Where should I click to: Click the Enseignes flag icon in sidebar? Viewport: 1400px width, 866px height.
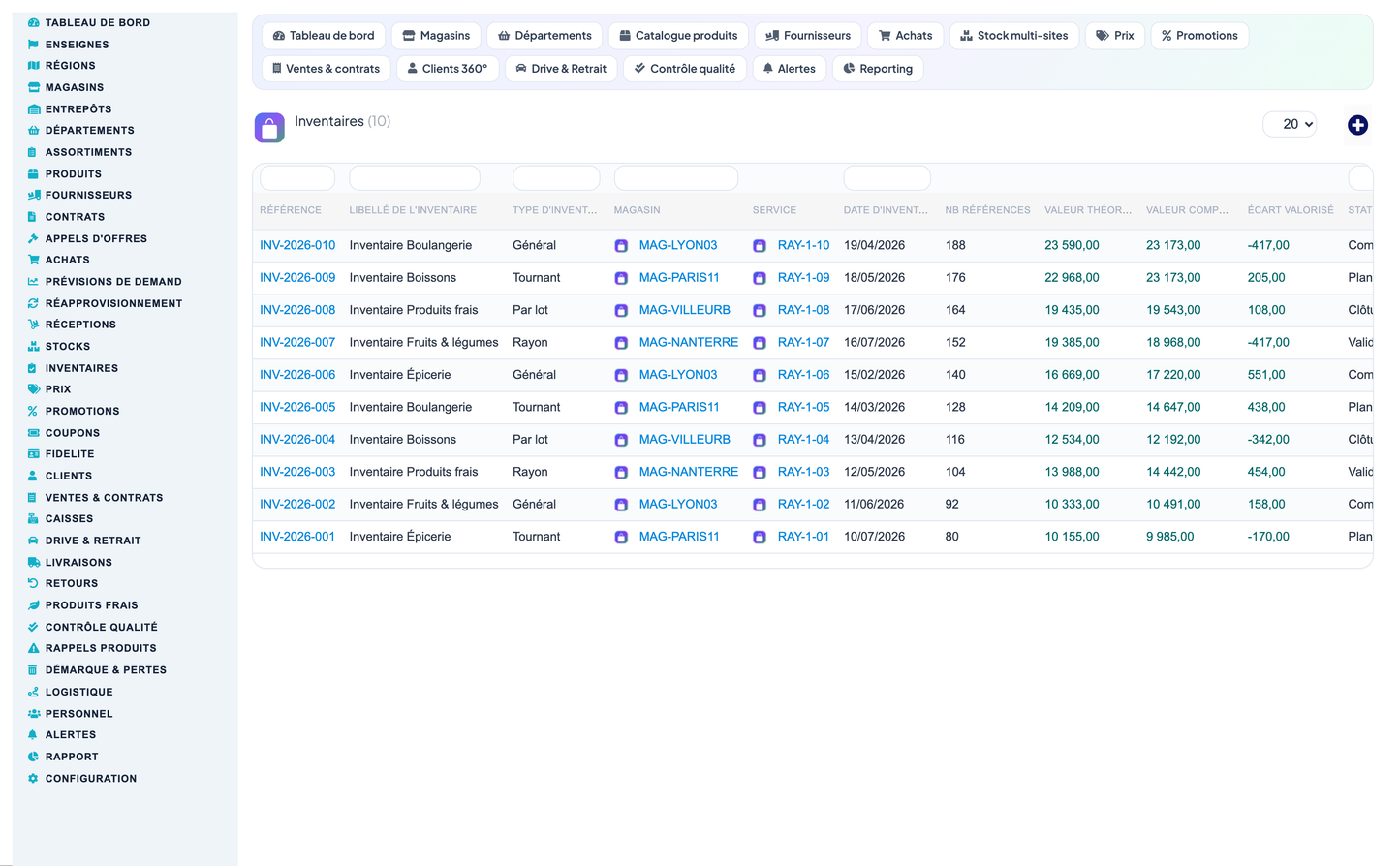point(34,45)
